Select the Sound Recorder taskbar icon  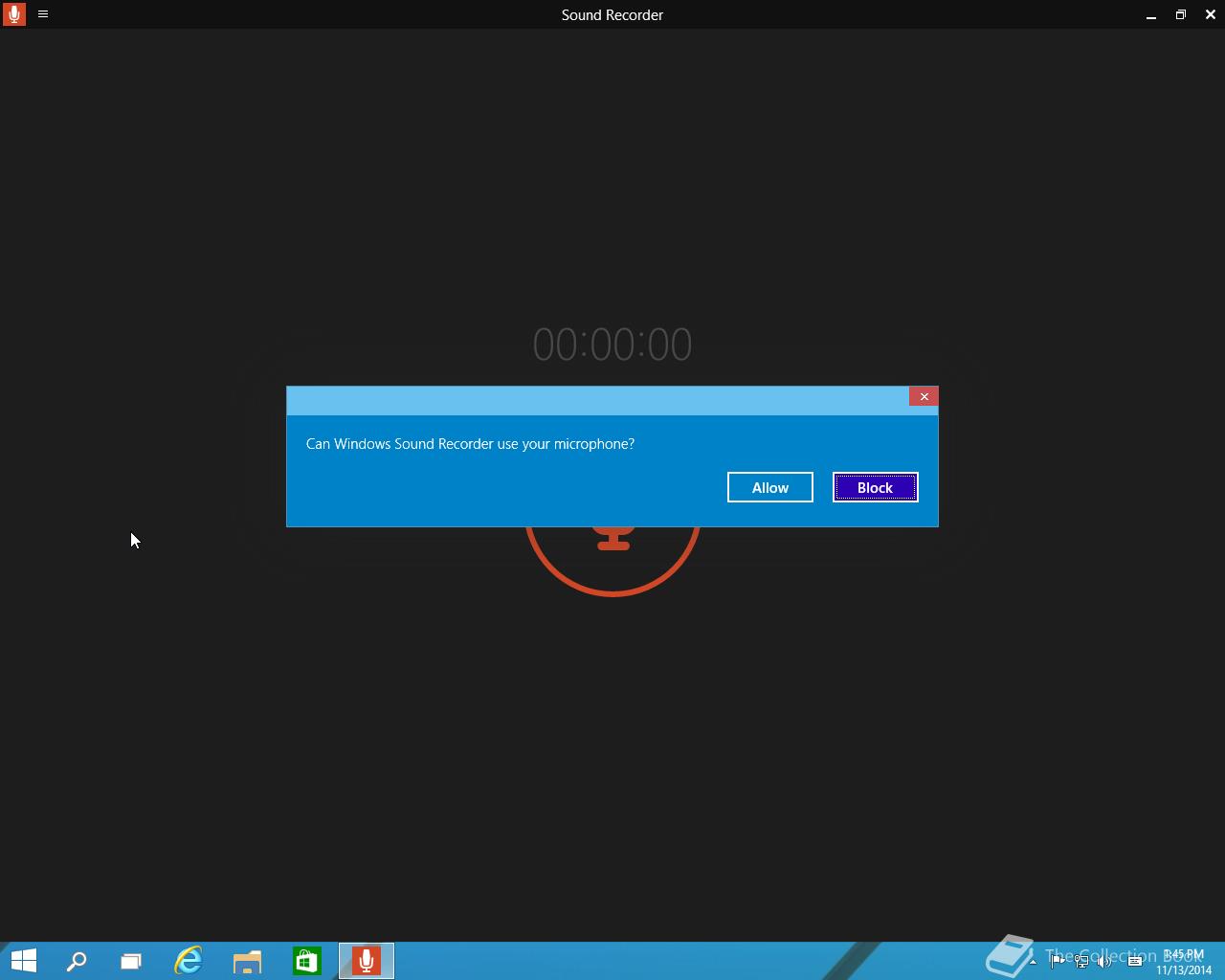[367, 960]
